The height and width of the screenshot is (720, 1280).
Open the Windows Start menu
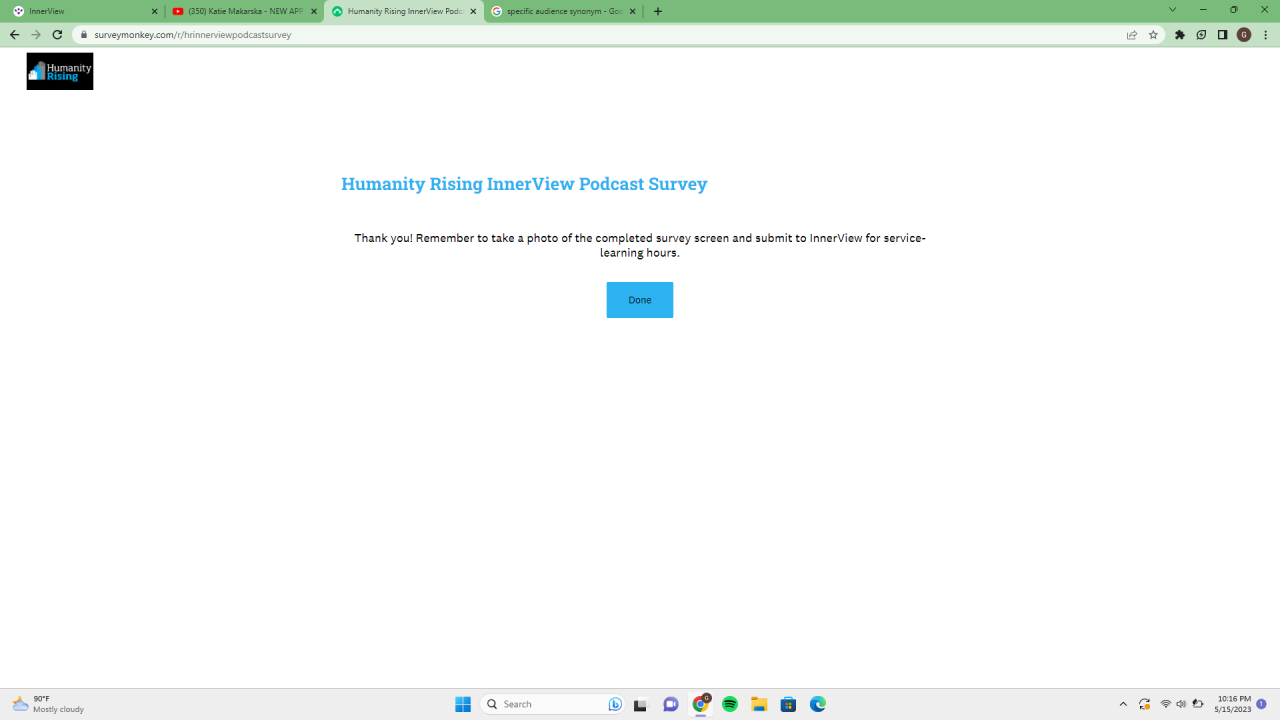[x=463, y=704]
